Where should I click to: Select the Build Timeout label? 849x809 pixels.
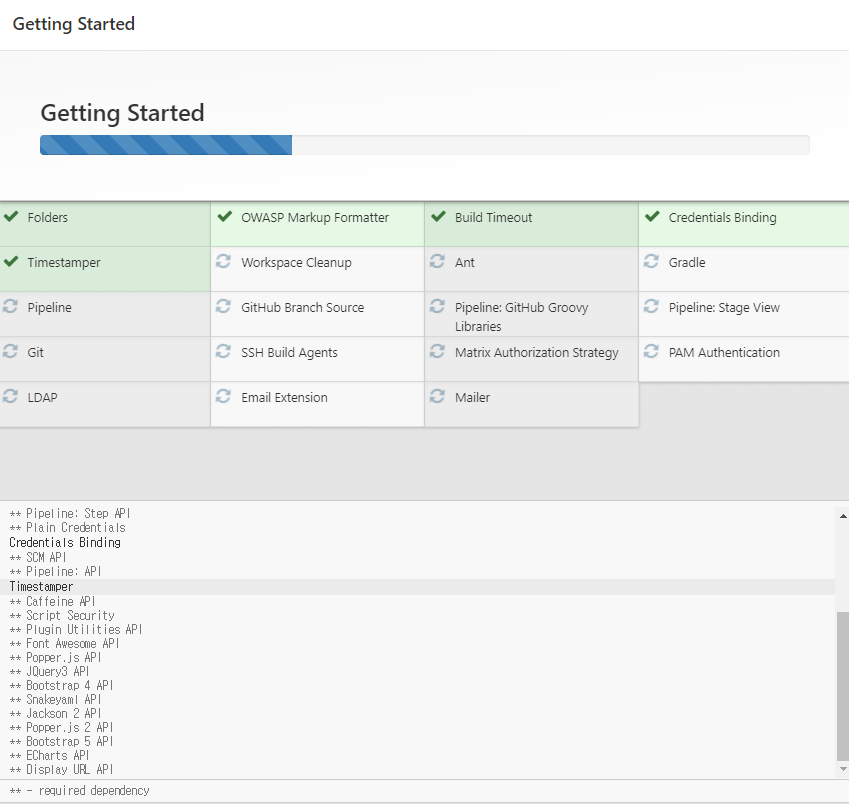tap(493, 218)
